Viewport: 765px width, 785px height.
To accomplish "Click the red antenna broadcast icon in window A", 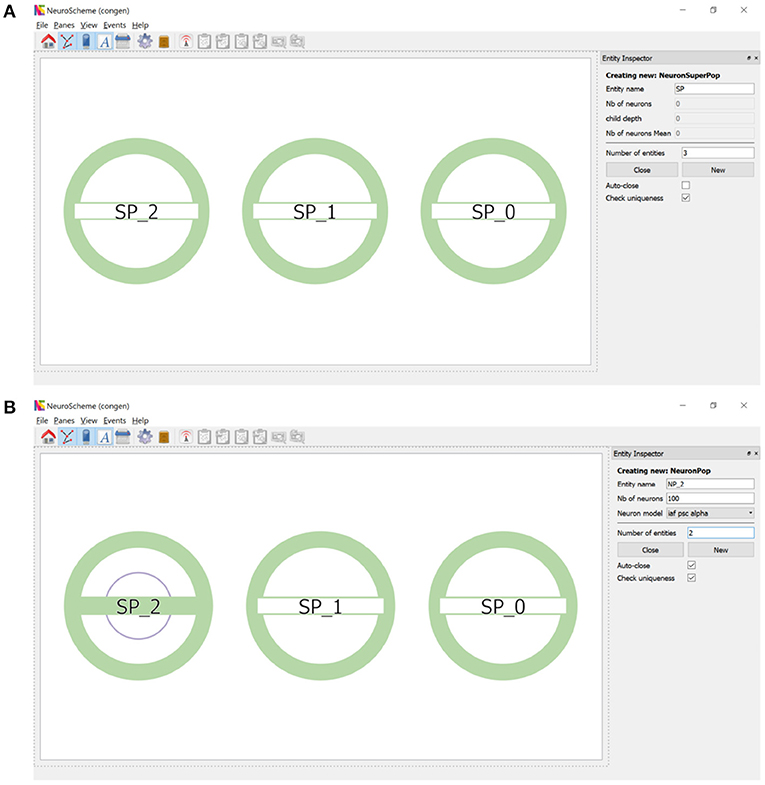I will [x=186, y=42].
